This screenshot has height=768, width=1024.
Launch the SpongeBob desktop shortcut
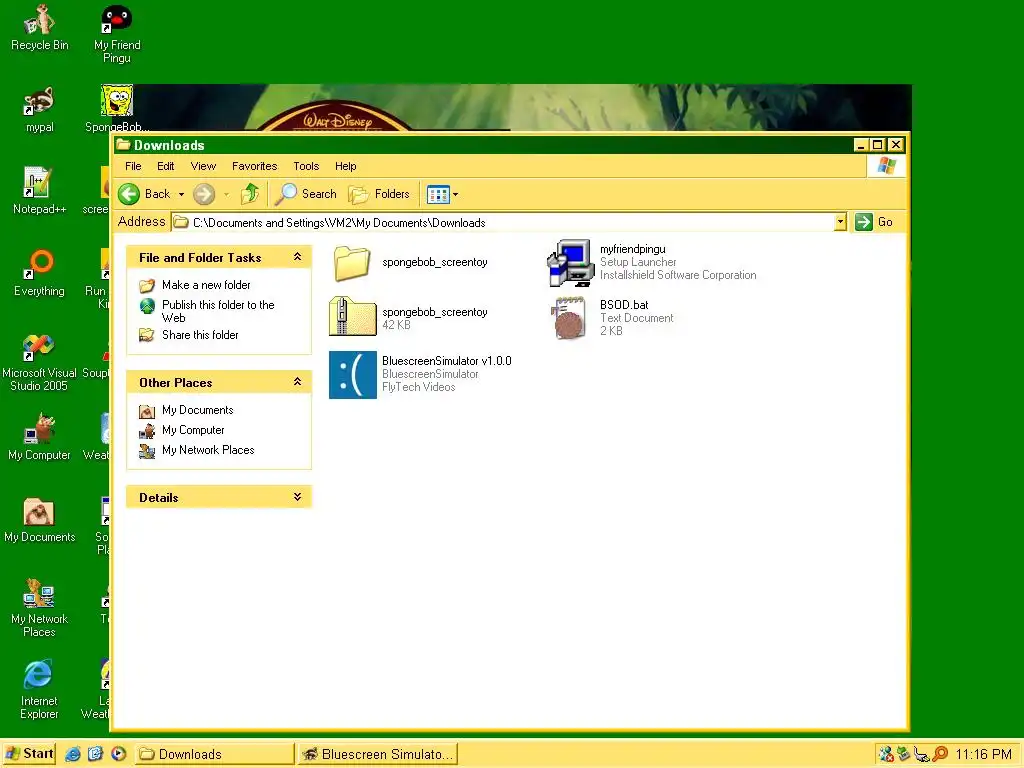[117, 108]
